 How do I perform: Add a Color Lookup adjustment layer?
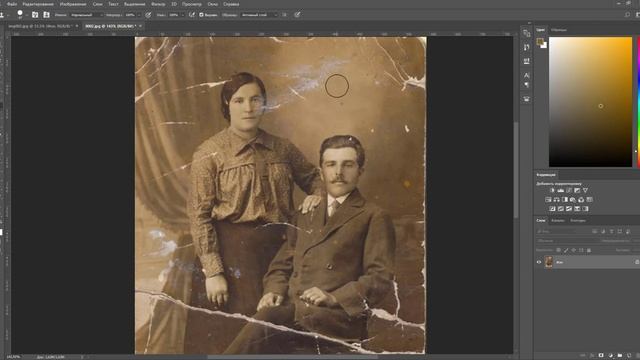(589, 200)
